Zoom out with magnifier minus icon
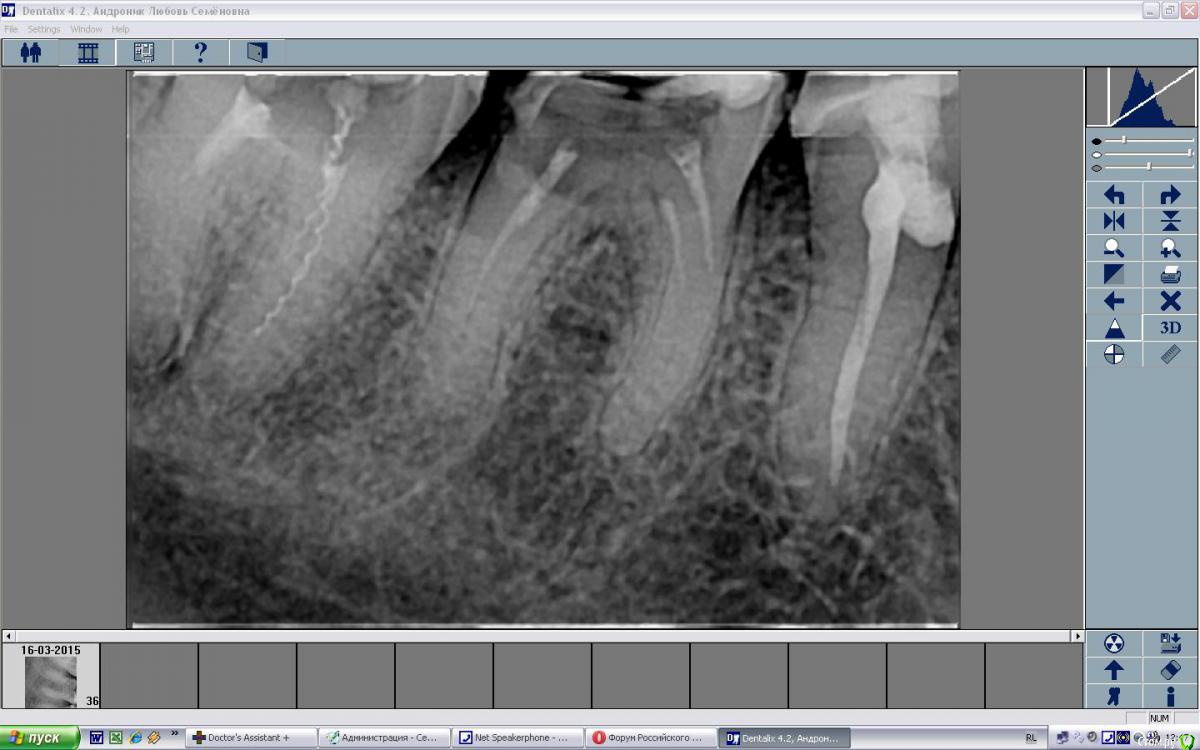 tap(1113, 249)
